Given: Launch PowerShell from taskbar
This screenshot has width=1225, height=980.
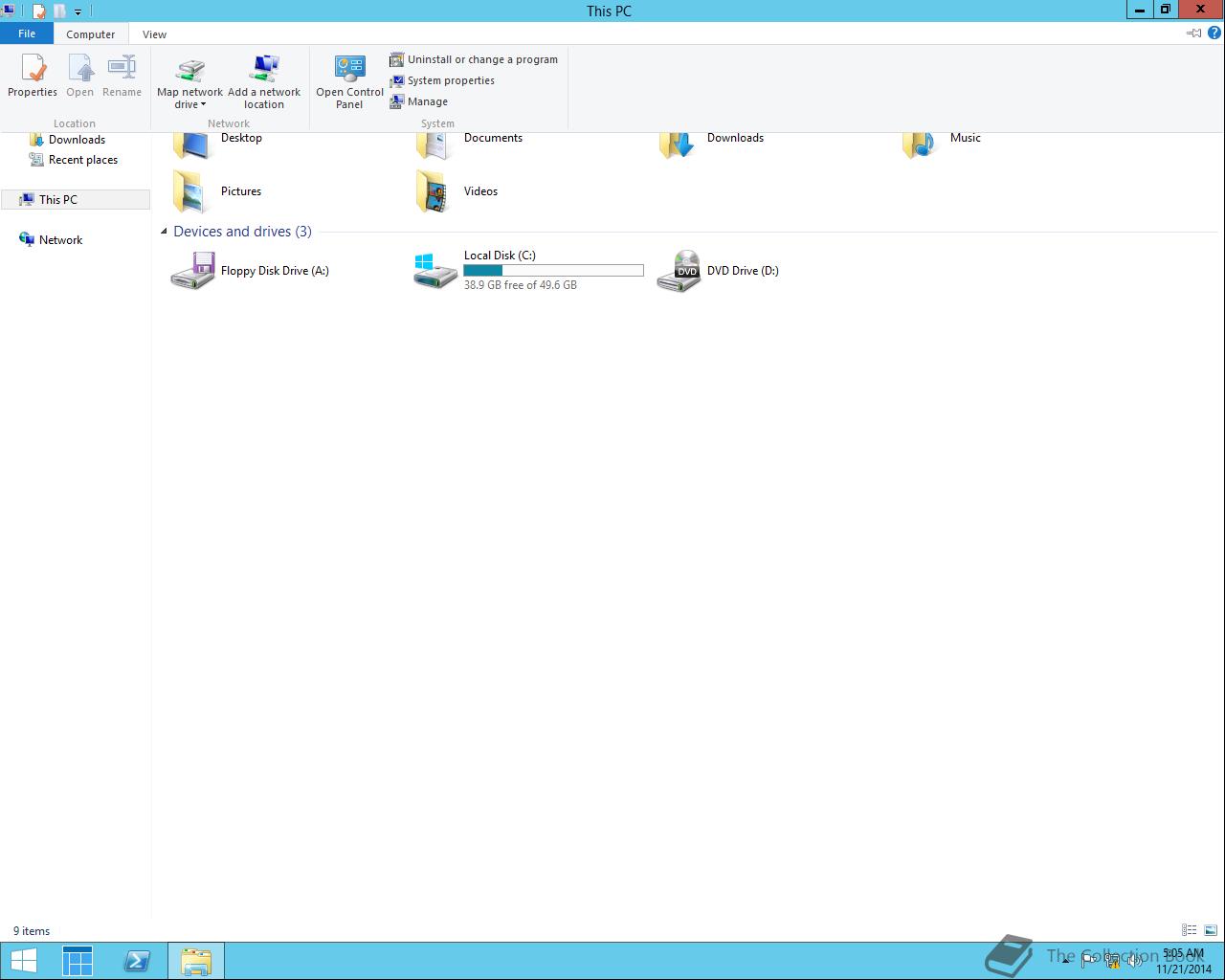Looking at the screenshot, I should 137,961.
